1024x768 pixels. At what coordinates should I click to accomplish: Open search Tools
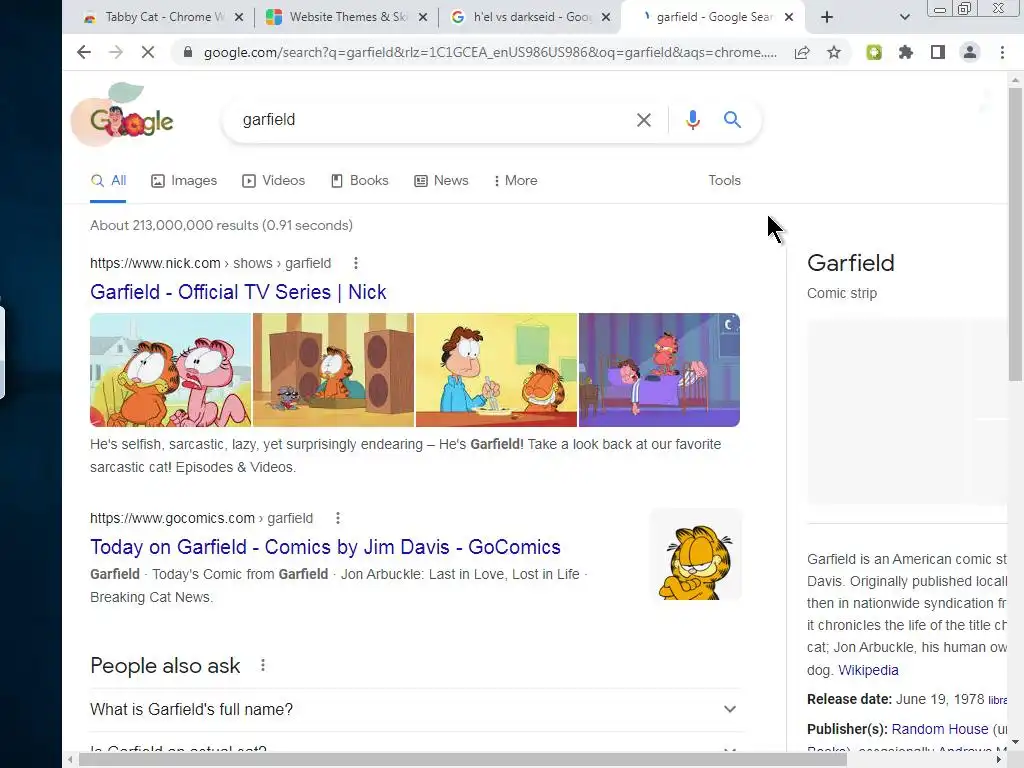(x=724, y=181)
